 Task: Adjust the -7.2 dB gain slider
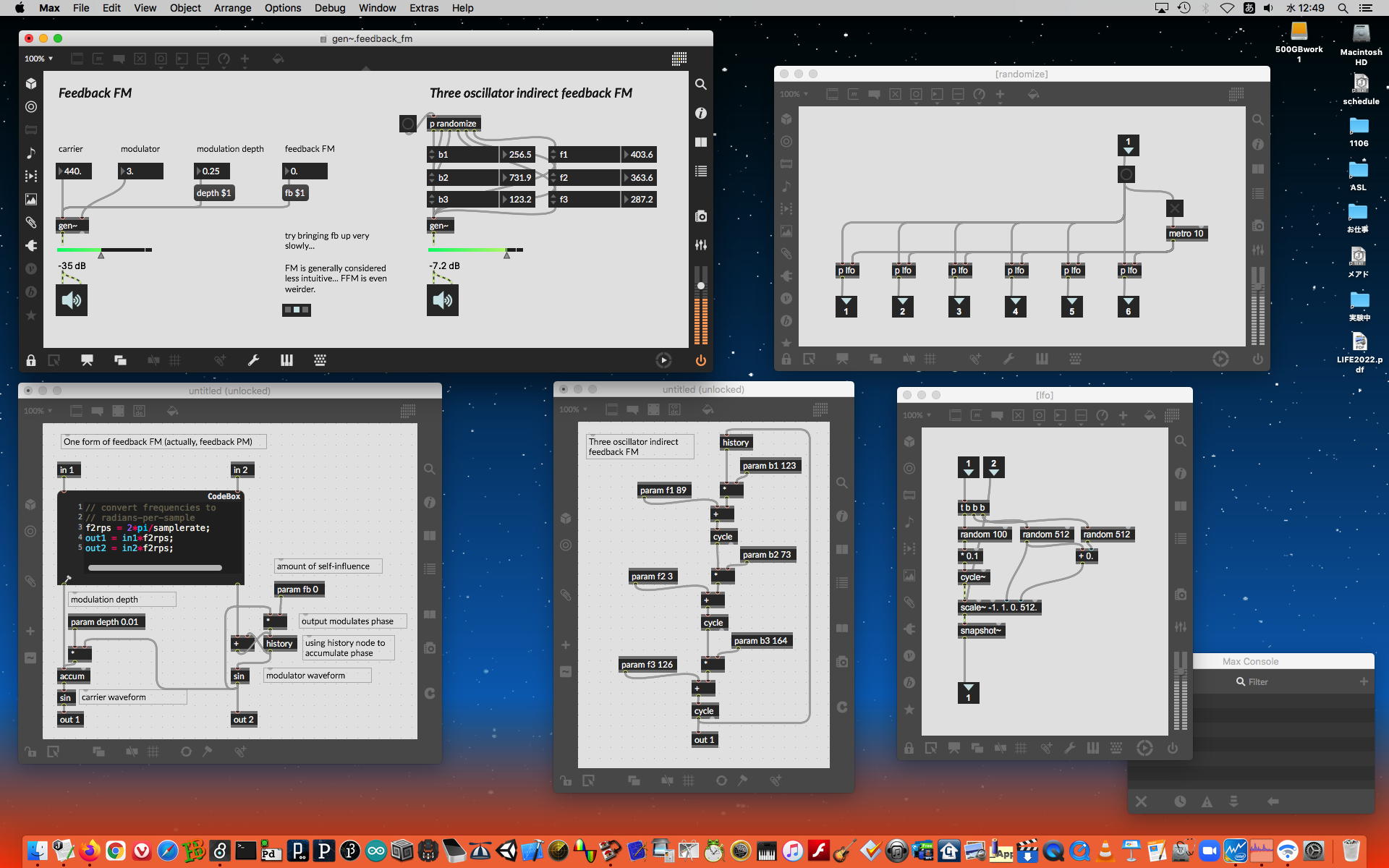click(475, 250)
